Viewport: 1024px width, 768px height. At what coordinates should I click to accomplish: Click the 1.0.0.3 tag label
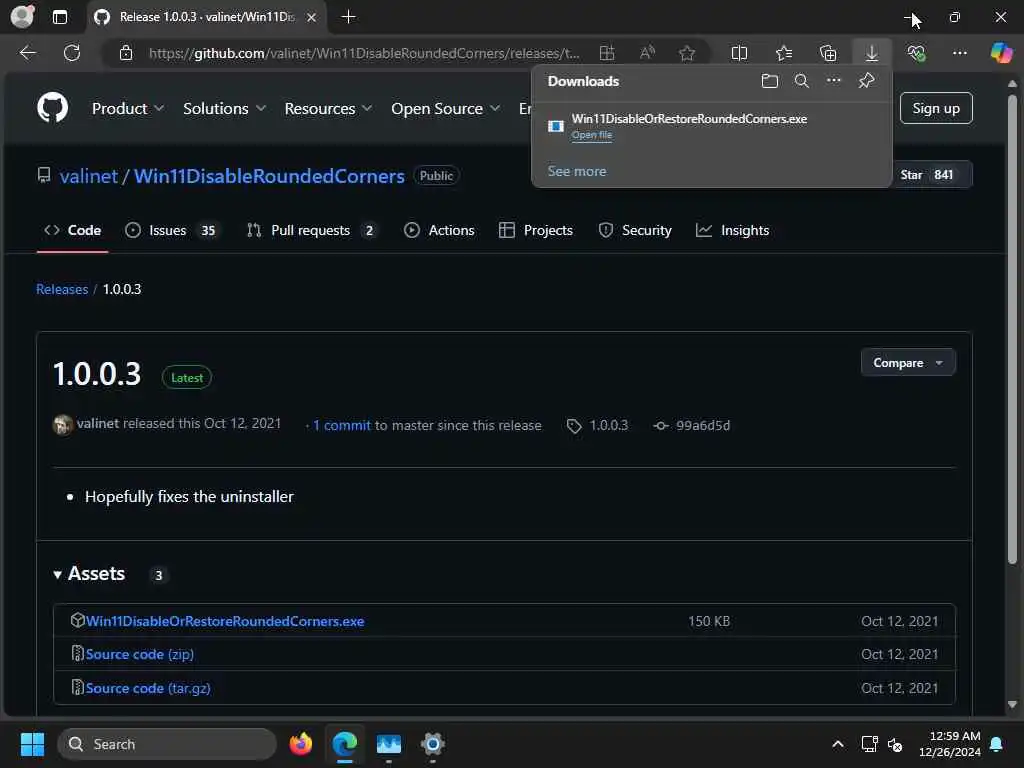coord(609,426)
